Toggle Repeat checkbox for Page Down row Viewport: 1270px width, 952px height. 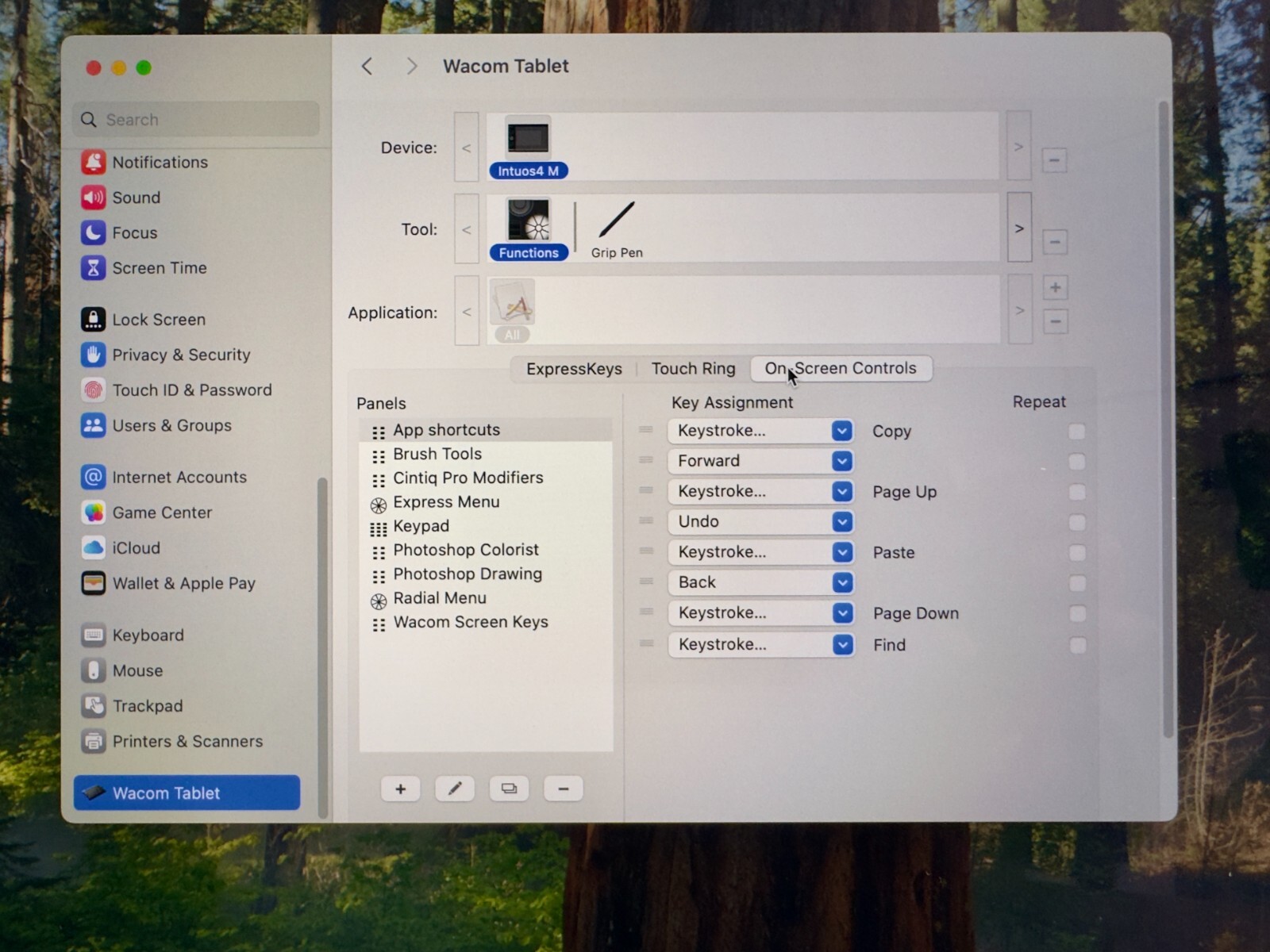(x=1077, y=614)
